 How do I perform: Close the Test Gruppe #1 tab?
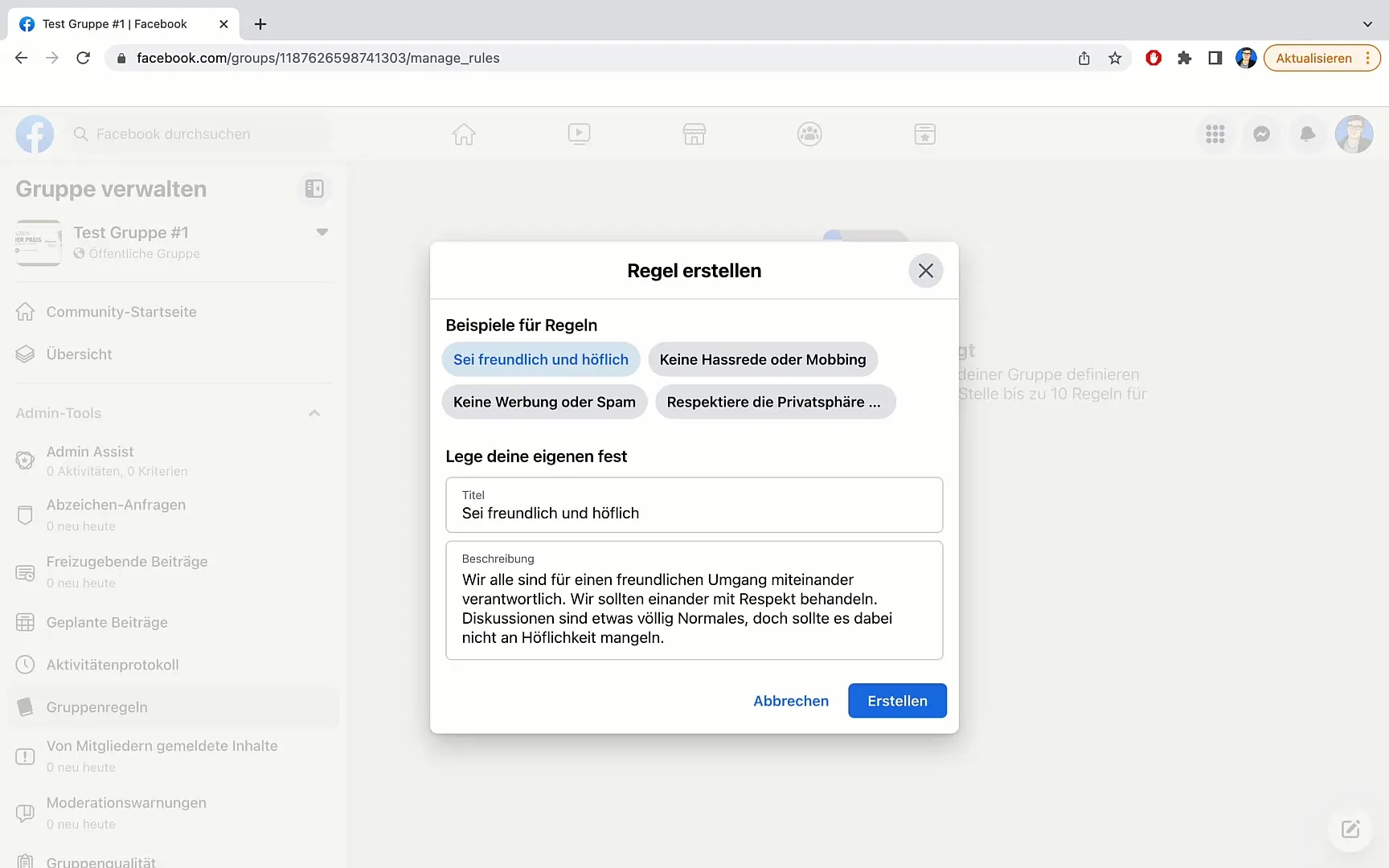coord(223,24)
